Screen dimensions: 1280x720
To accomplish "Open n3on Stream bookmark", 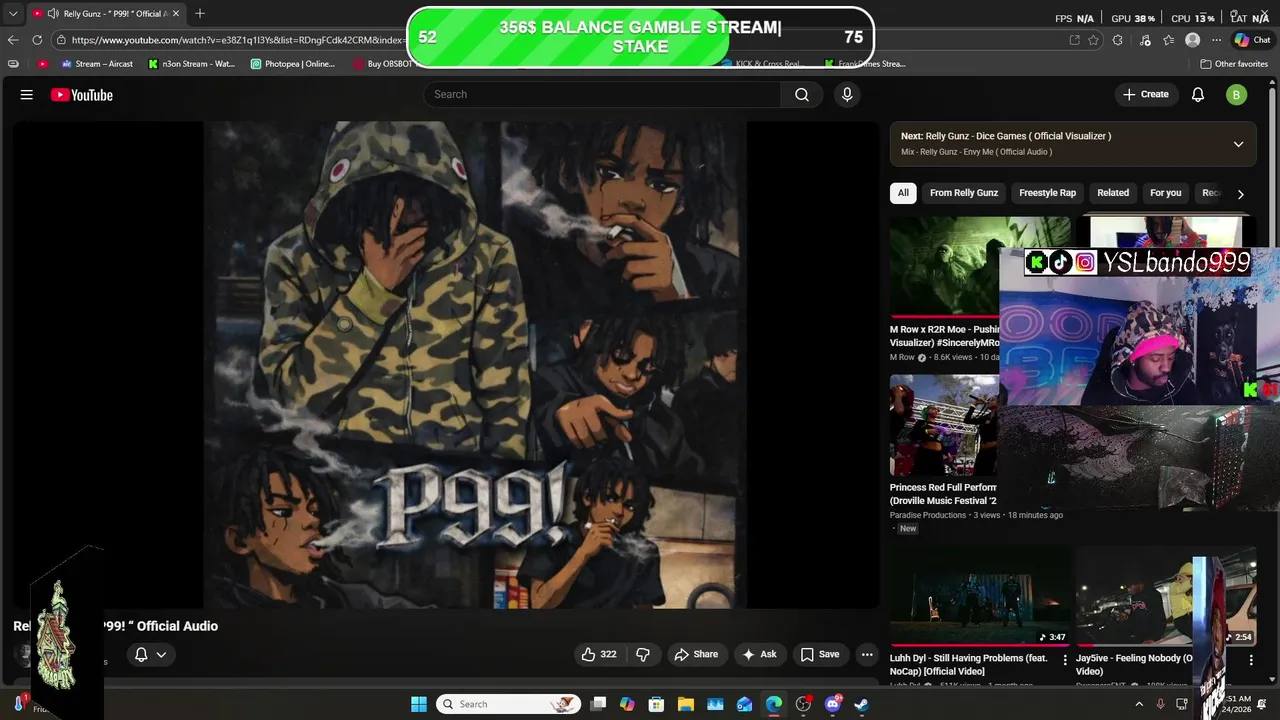I will coord(191,63).
